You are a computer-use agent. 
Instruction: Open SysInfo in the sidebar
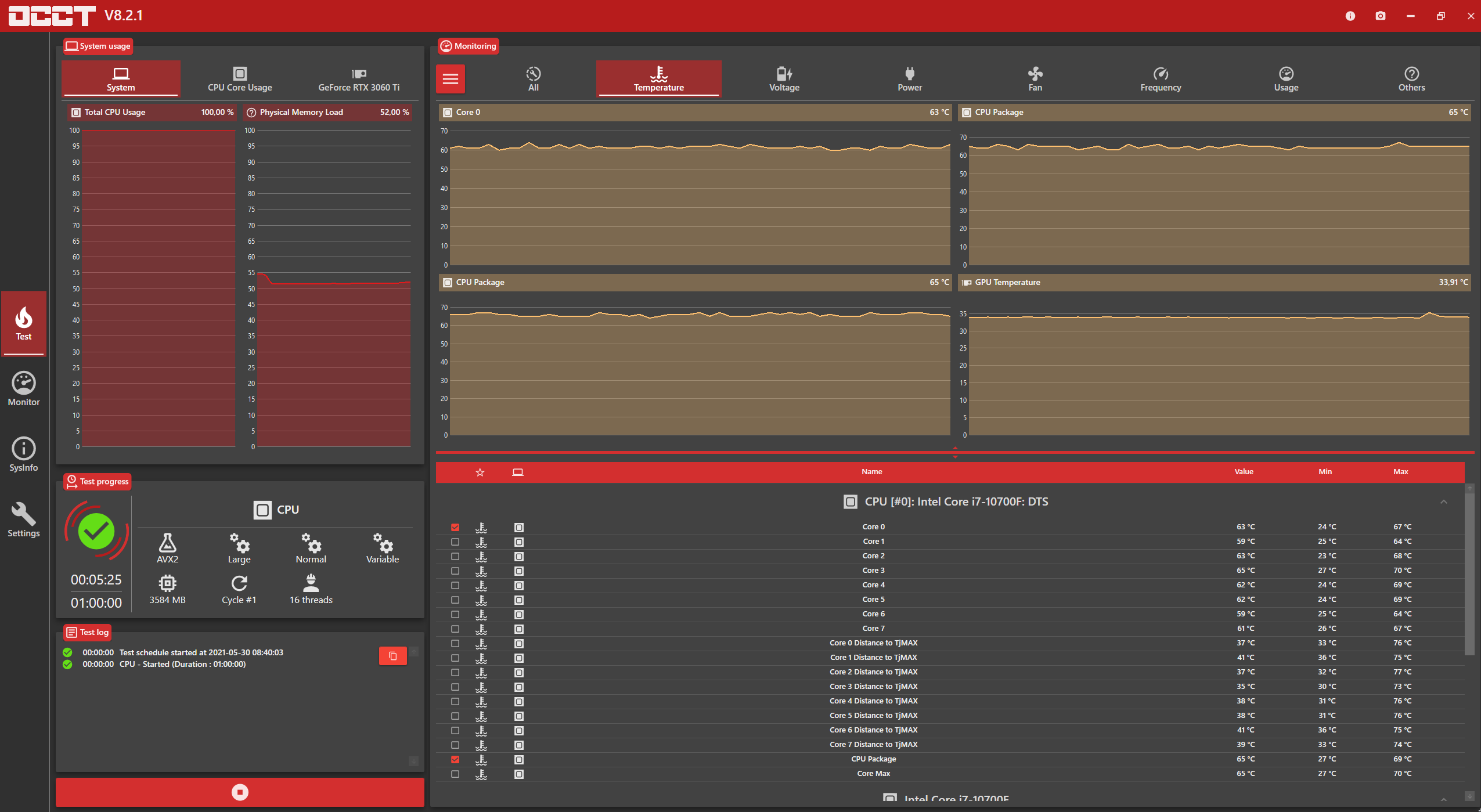point(24,454)
